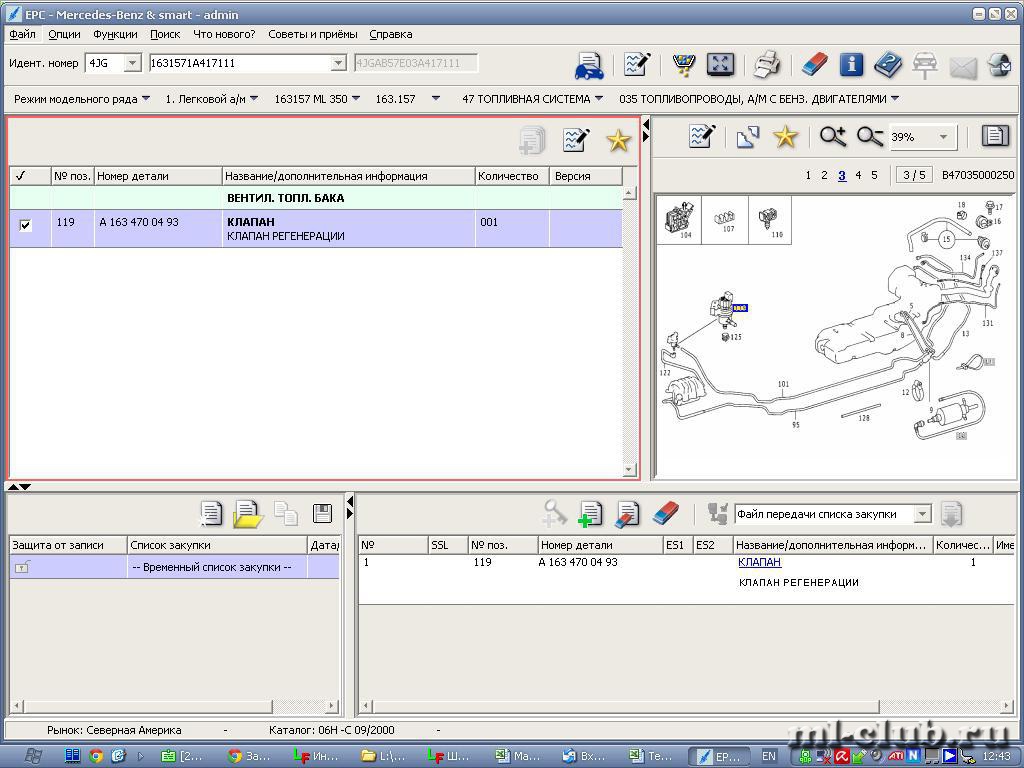Expand the 47 ТОПЛИВНАЯ СИСТЕМА group dropdown
This screenshot has height=768, width=1024.
point(599,99)
